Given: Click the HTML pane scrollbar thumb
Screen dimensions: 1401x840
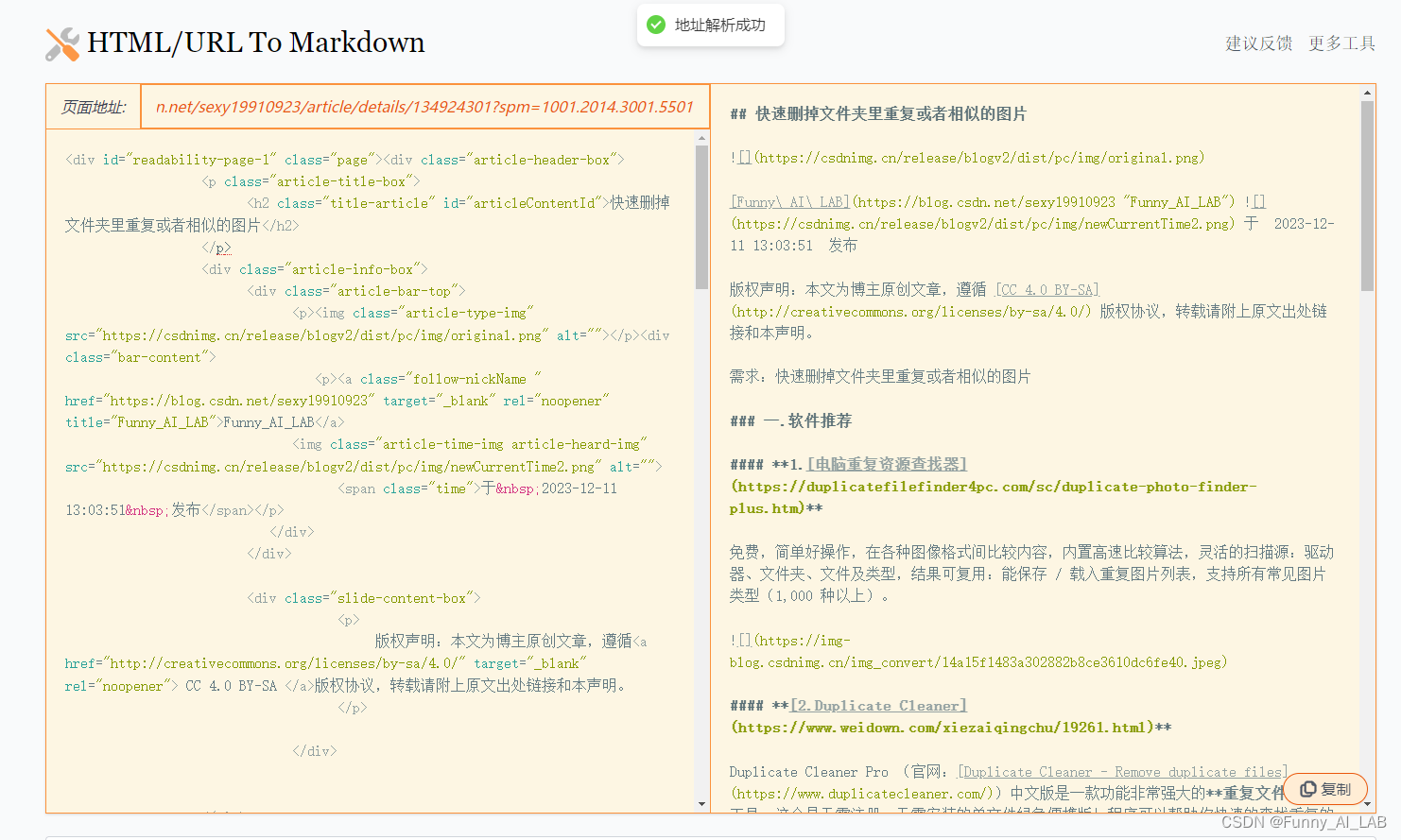Looking at the screenshot, I should click(x=701, y=217).
